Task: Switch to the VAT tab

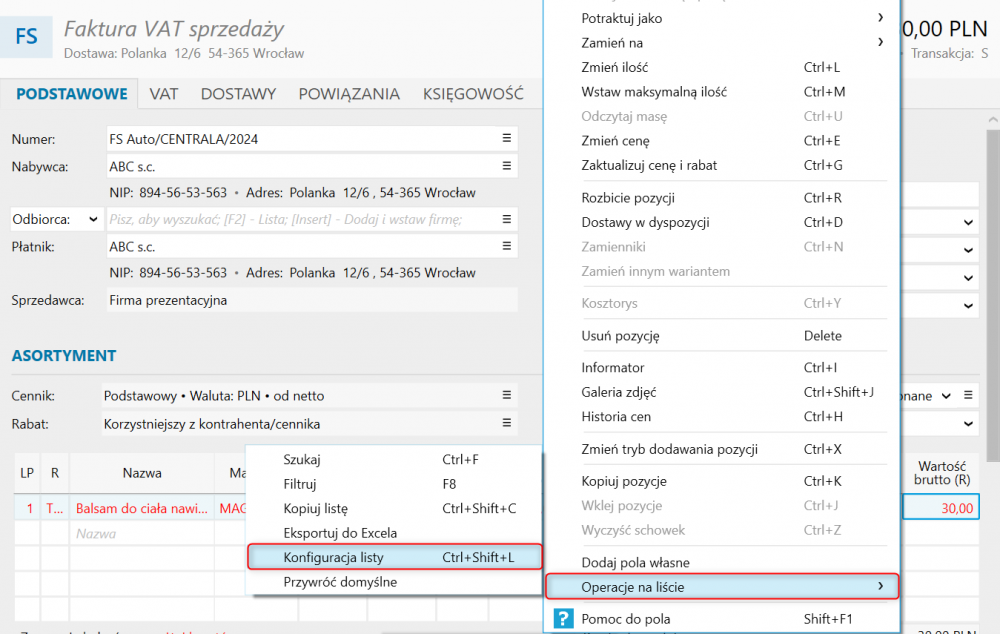Action: [x=164, y=94]
